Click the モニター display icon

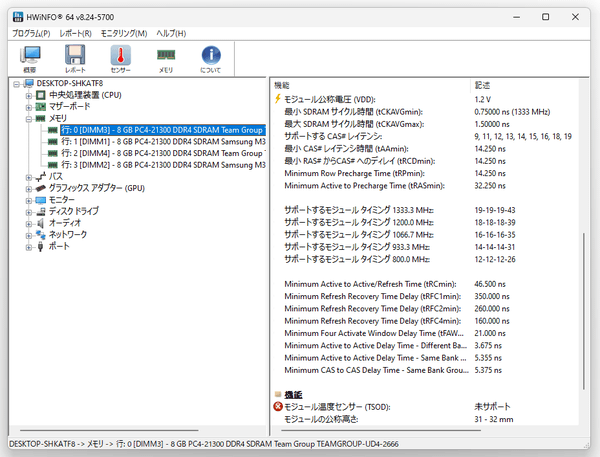pyautogui.click(x=41, y=200)
